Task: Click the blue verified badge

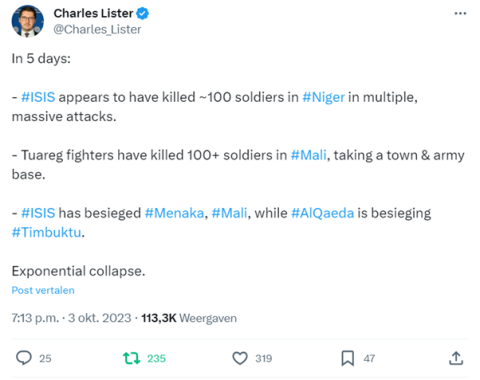Action: (143, 14)
